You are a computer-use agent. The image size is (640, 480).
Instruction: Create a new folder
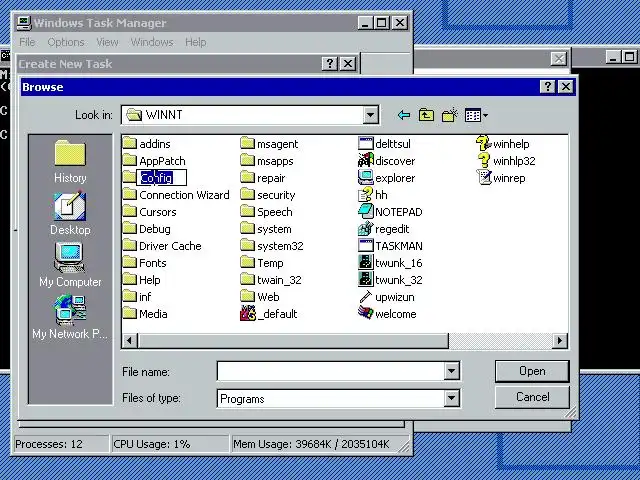coord(449,116)
